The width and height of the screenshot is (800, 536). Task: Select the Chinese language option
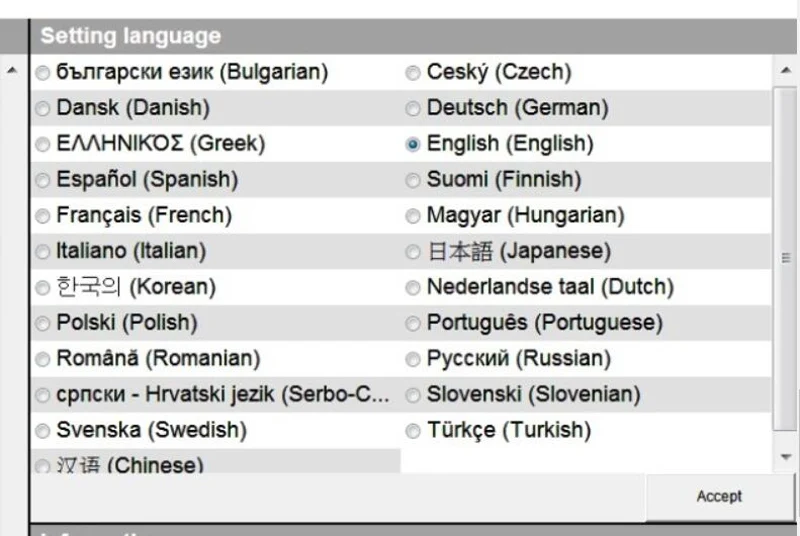tap(43, 466)
